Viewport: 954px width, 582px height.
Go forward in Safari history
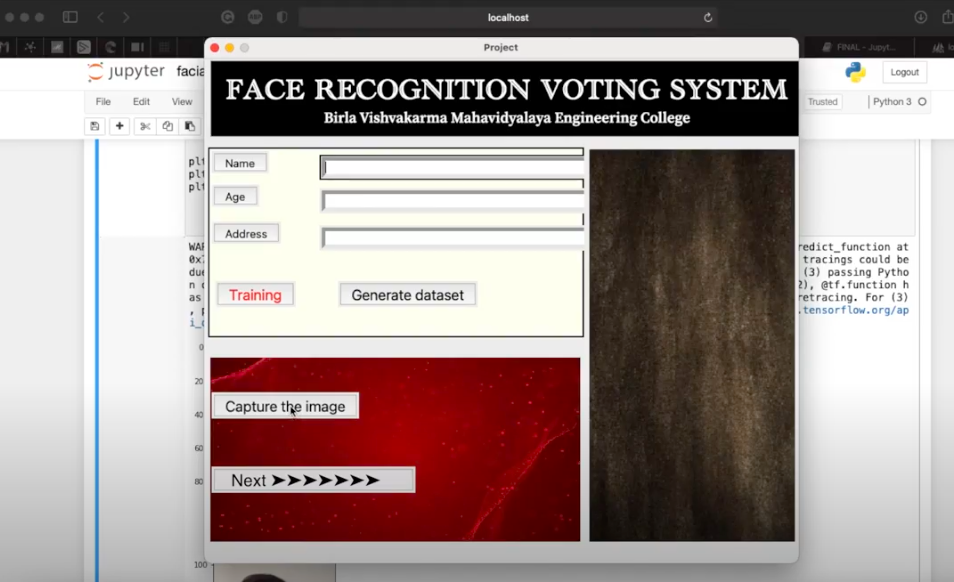[126, 18]
